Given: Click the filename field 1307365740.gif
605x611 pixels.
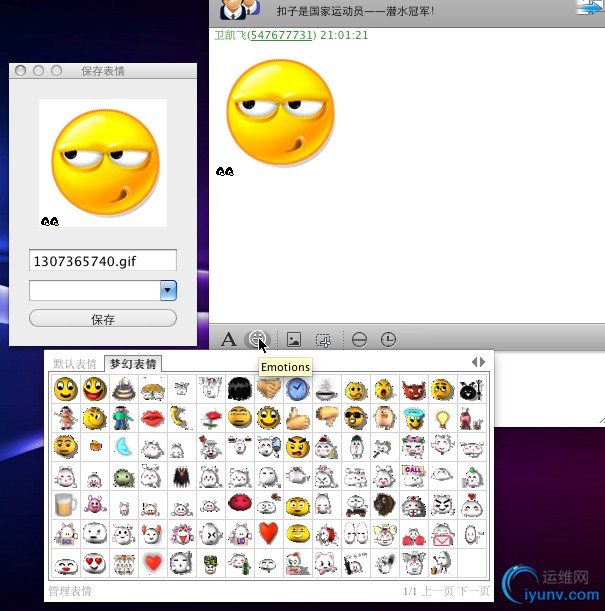Looking at the screenshot, I should tap(103, 260).
